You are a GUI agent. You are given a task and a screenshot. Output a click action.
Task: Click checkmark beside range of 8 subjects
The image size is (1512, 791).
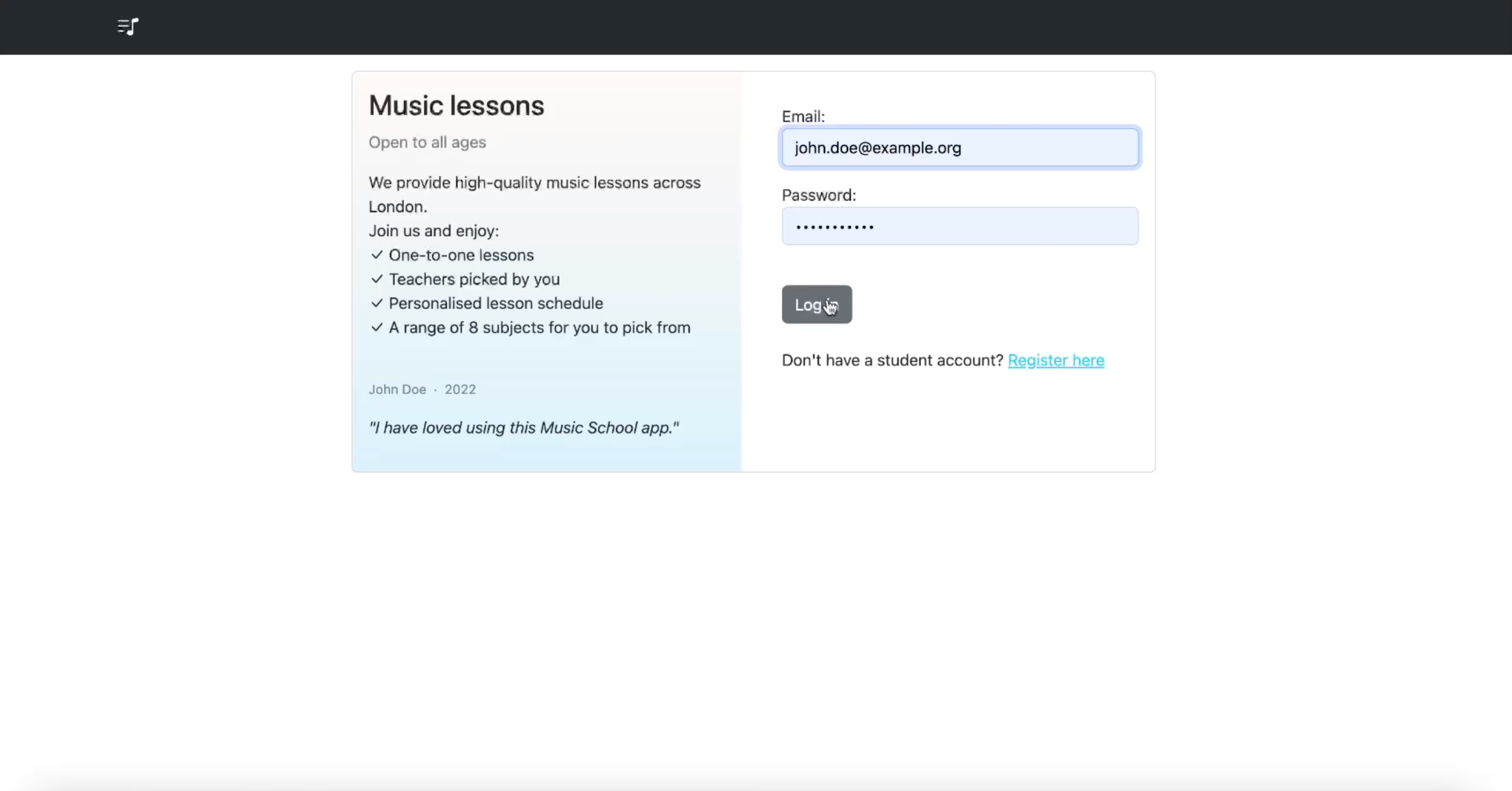(377, 328)
